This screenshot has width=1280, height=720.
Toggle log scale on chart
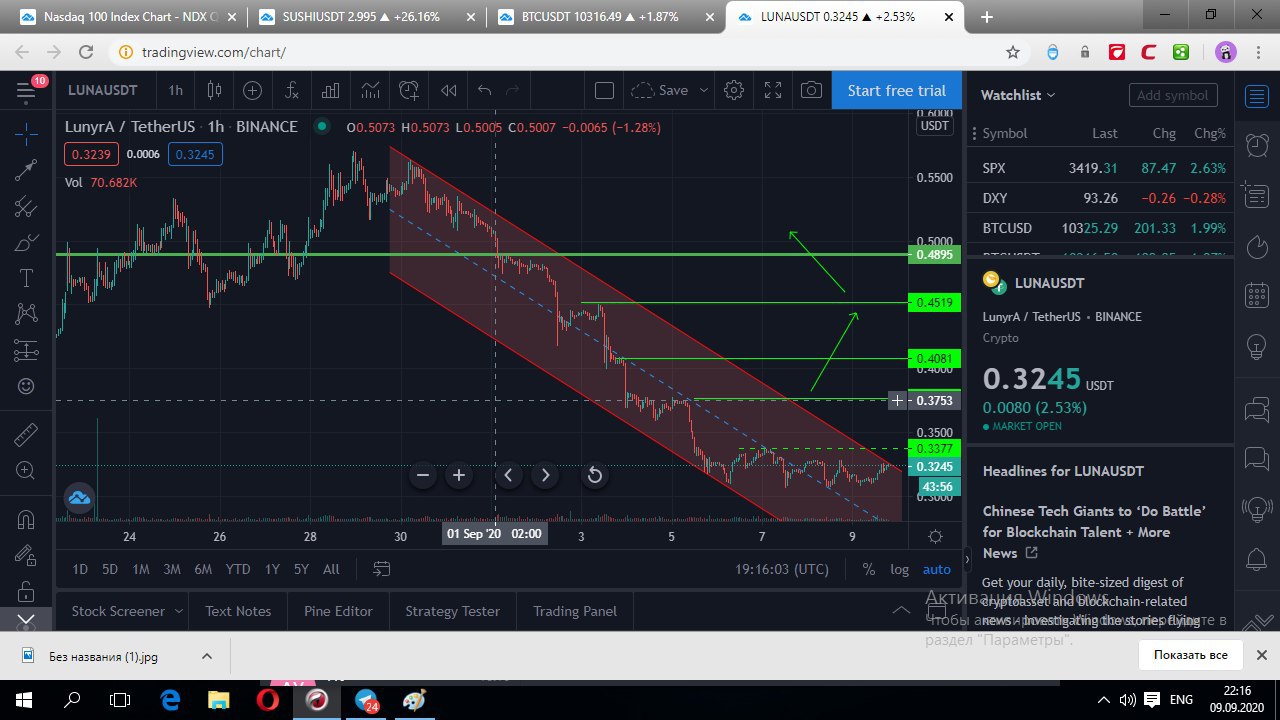click(900, 569)
